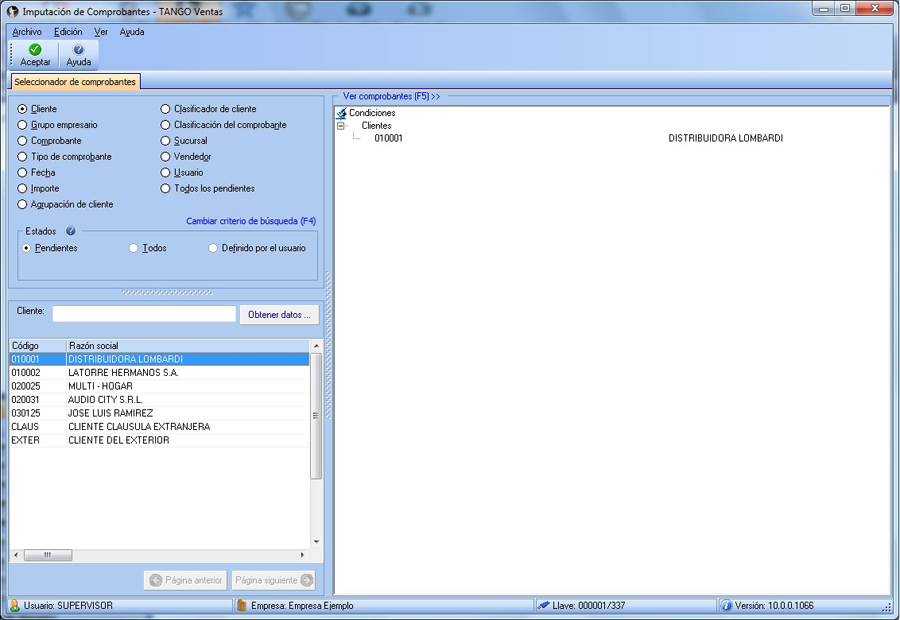
Task: Open the Archivo menu
Action: pos(26,32)
